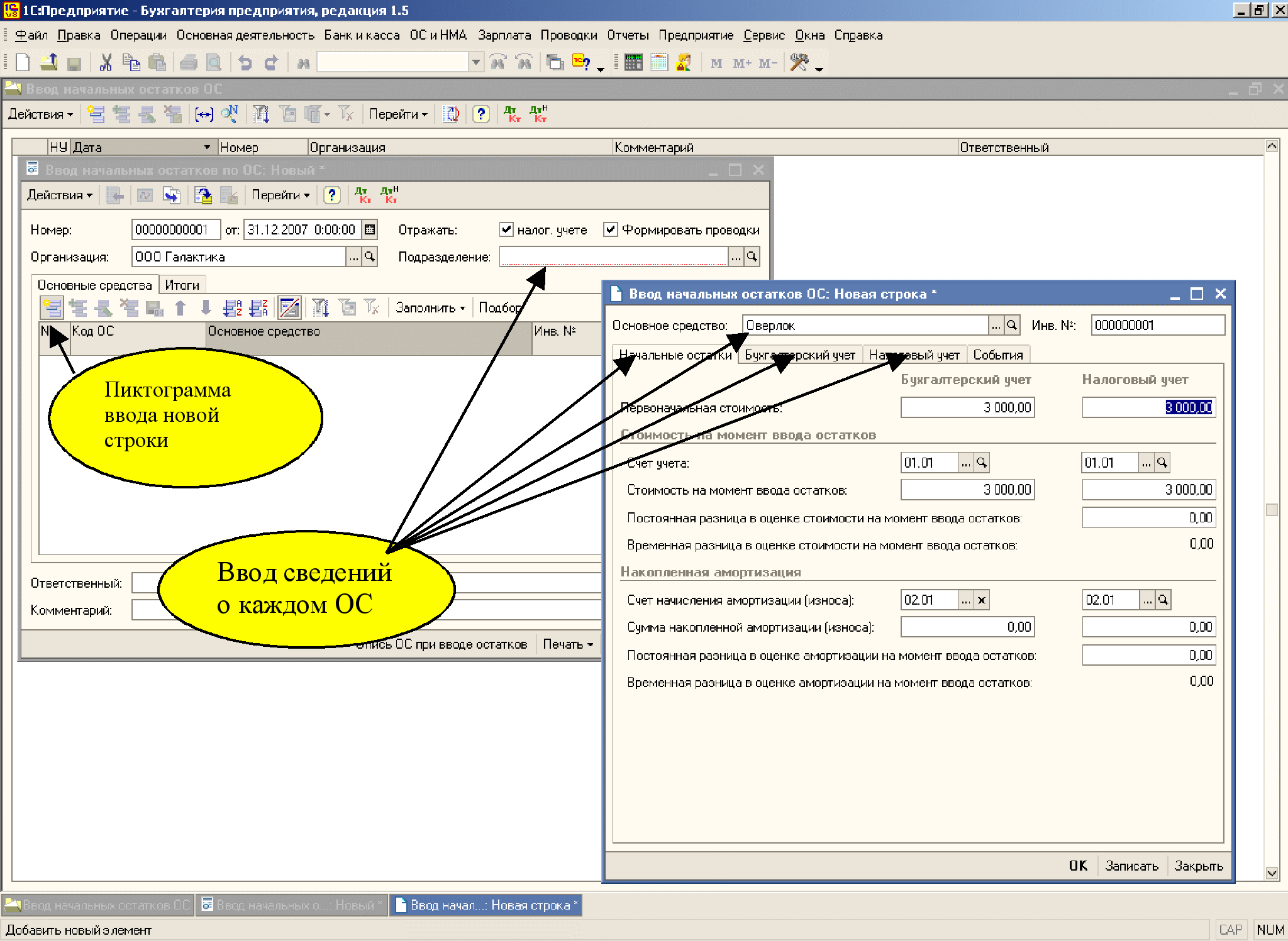Expand the search combo box arrow in main toolbar
This screenshot has width=1288, height=941.
point(476,62)
